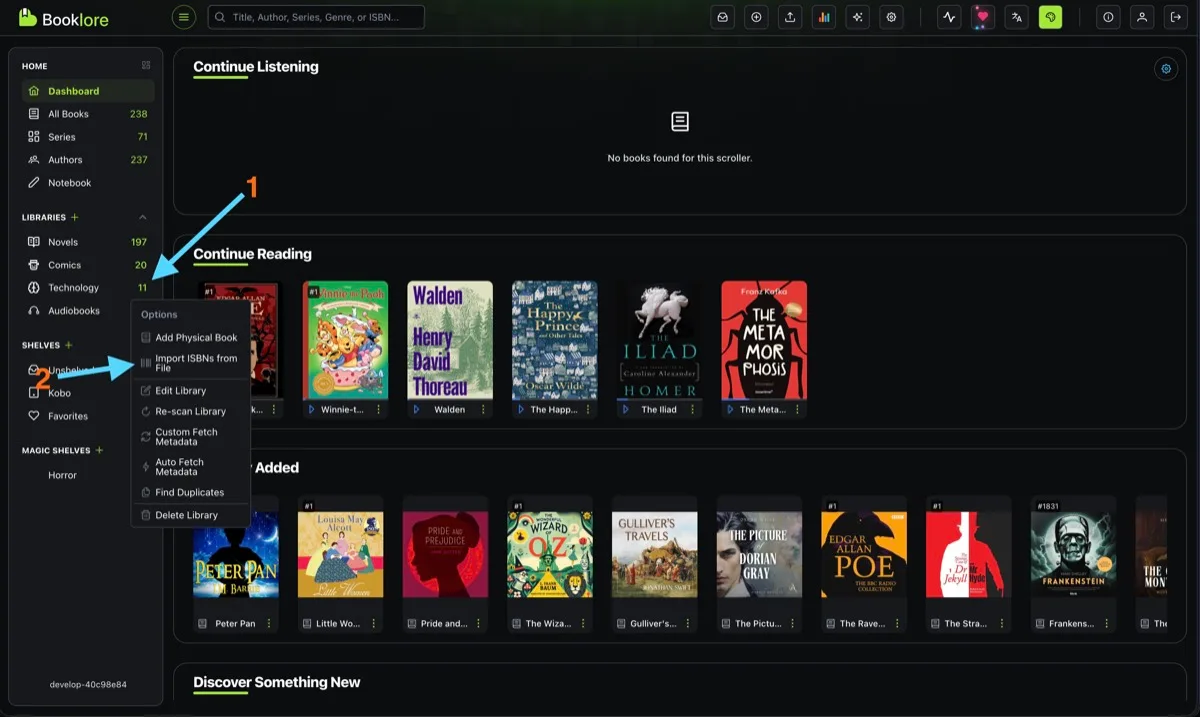Open the statistics bar chart icon

click(x=824, y=17)
